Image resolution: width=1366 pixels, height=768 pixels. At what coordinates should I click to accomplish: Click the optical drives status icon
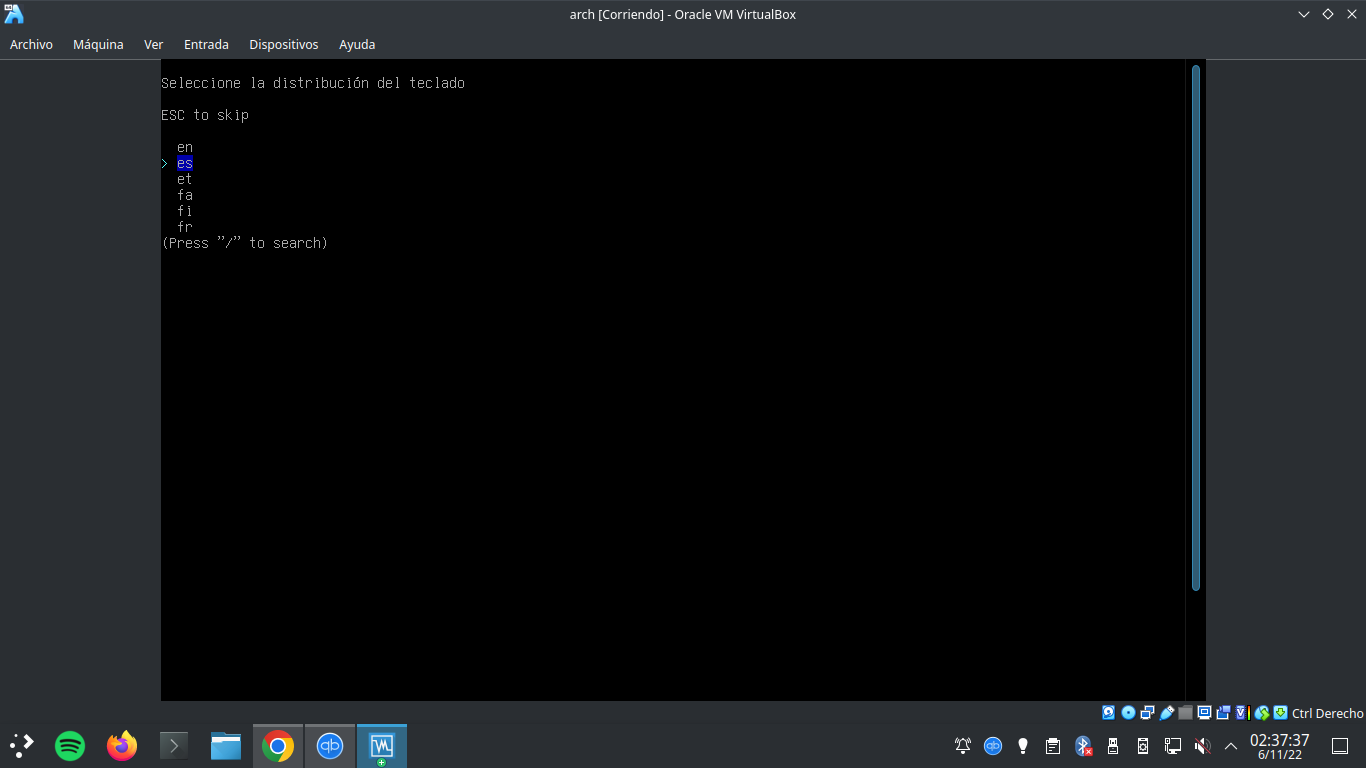[1127, 713]
